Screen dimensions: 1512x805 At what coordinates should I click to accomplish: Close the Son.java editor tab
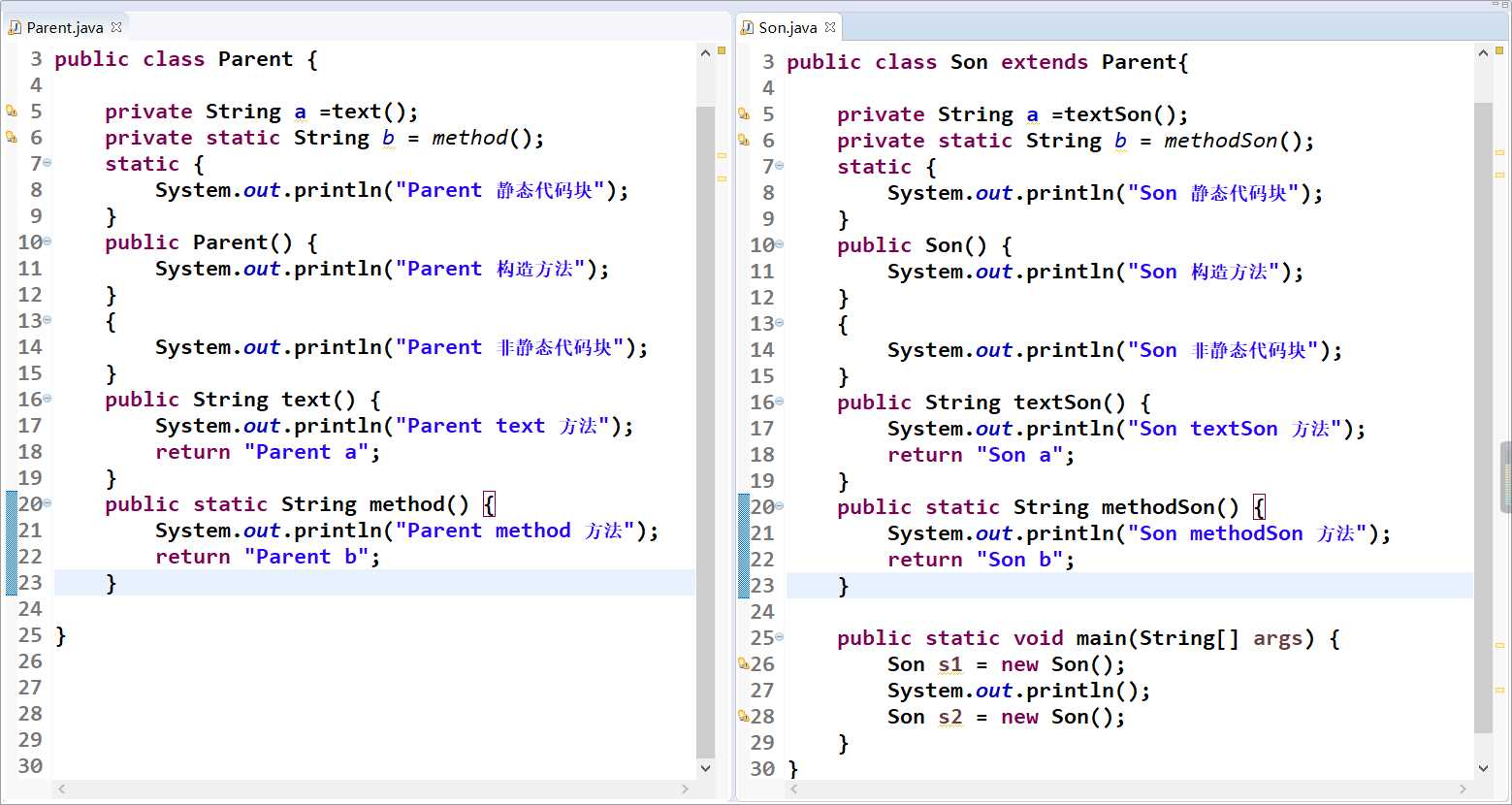830,27
